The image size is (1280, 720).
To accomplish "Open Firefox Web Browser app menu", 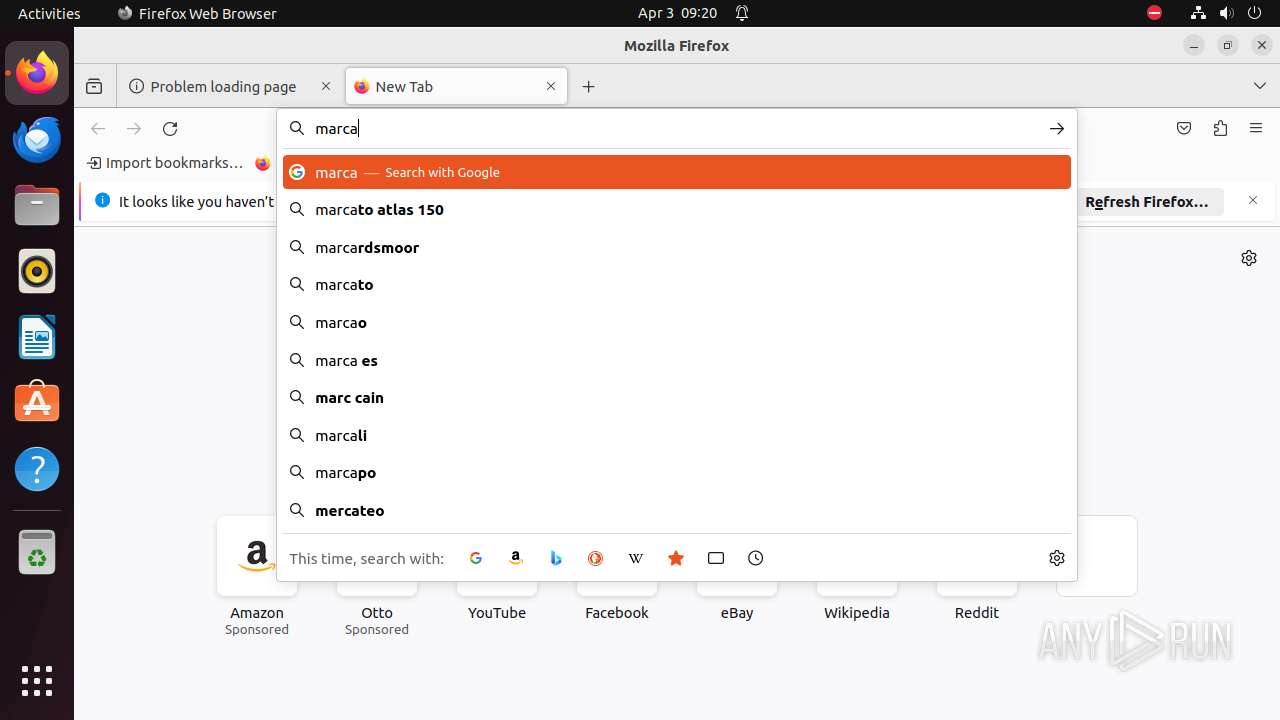I will pyautogui.click(x=197, y=13).
